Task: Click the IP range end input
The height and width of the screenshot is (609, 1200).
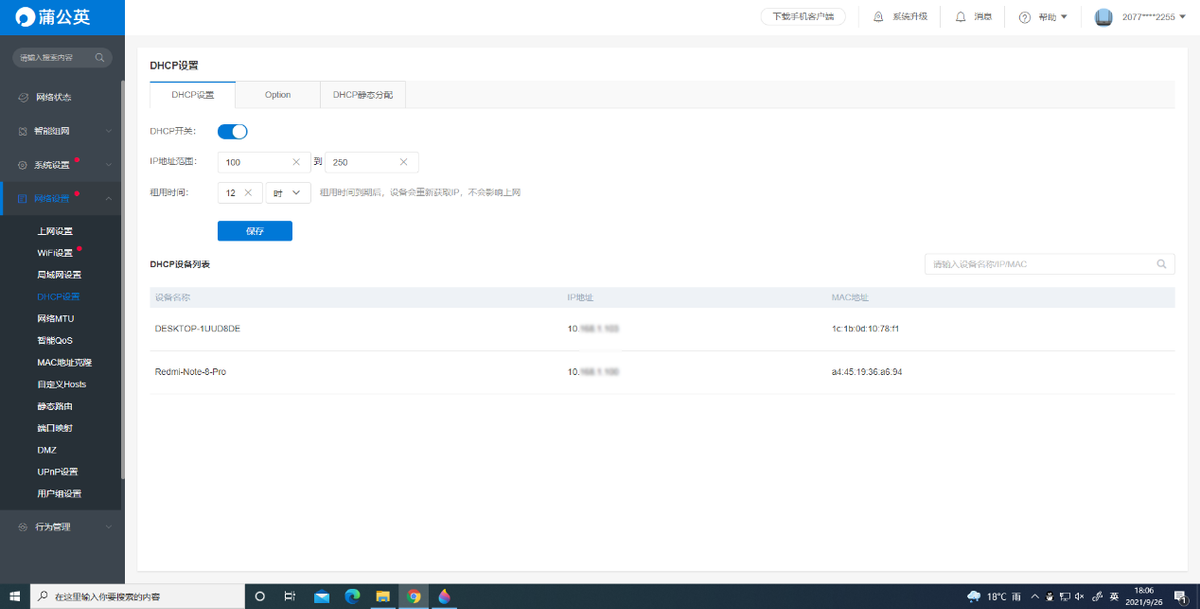Action: [371, 162]
